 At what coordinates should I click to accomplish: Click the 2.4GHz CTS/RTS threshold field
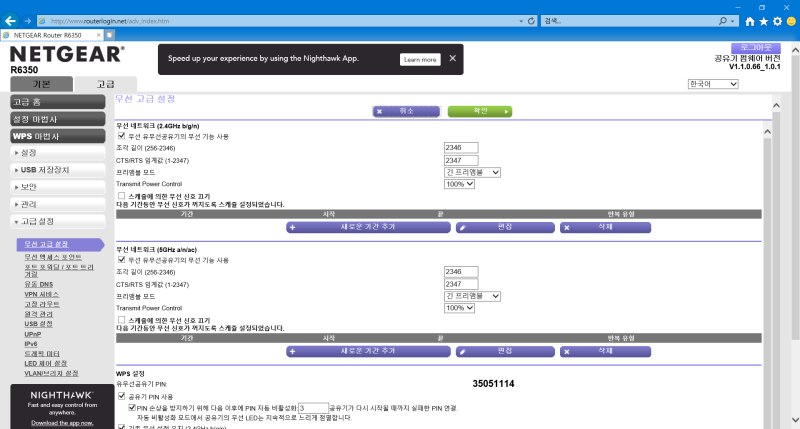point(461,160)
